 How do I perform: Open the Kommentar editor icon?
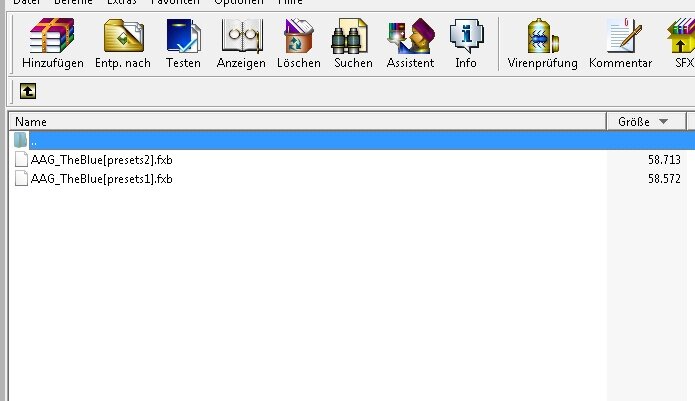620,44
